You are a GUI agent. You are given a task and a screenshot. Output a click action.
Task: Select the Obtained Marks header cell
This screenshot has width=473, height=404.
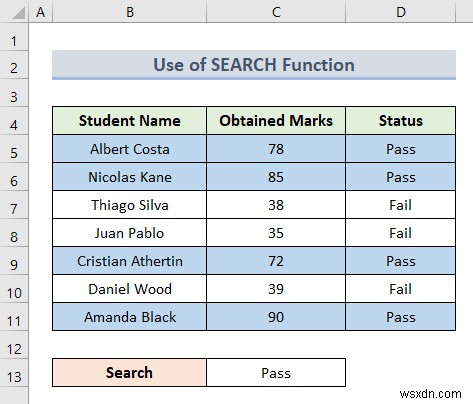pyautogui.click(x=276, y=121)
